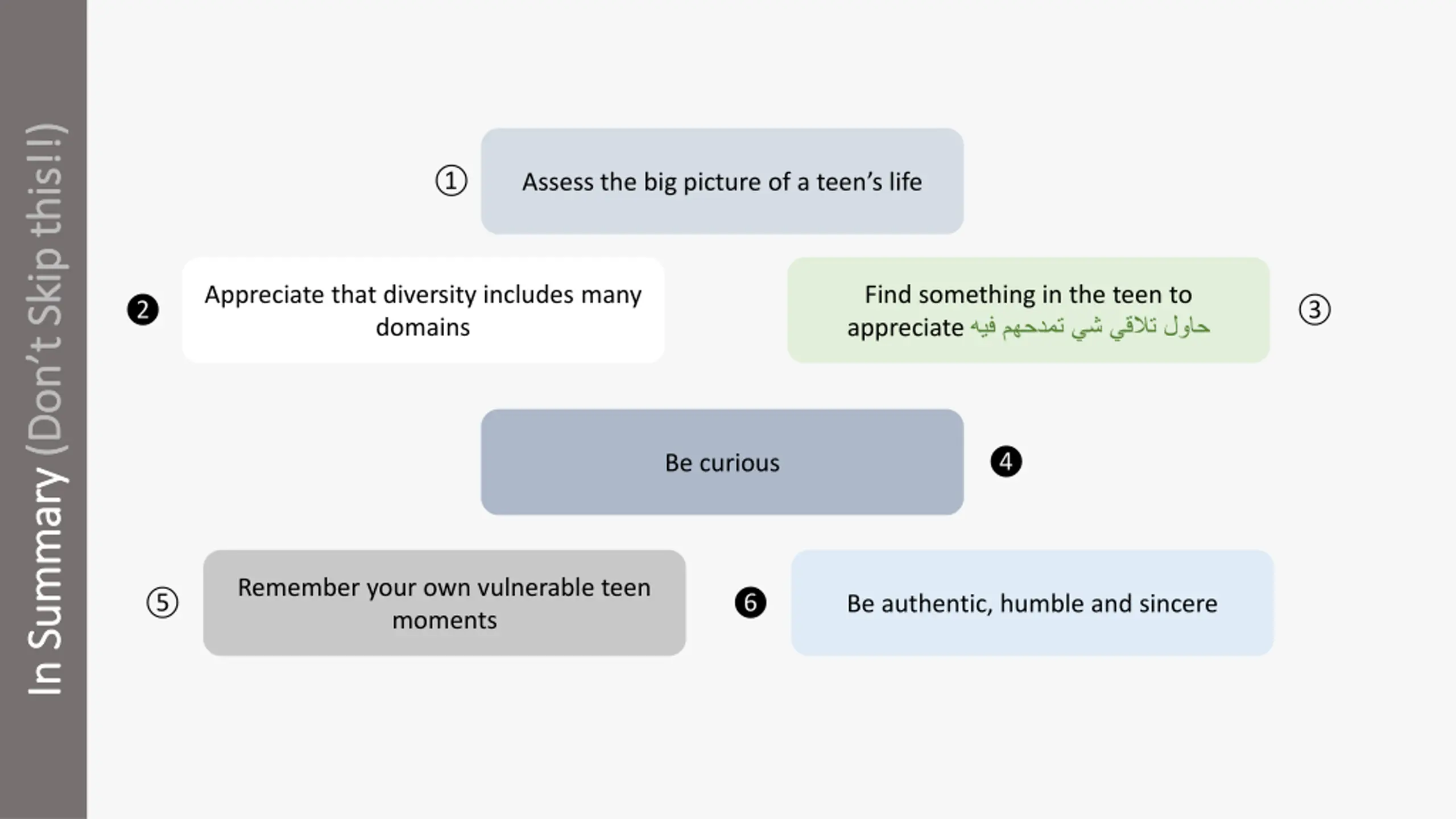Click 'teen's life' text in top box
The width and height of the screenshot is (1456, 819).
click(x=869, y=182)
